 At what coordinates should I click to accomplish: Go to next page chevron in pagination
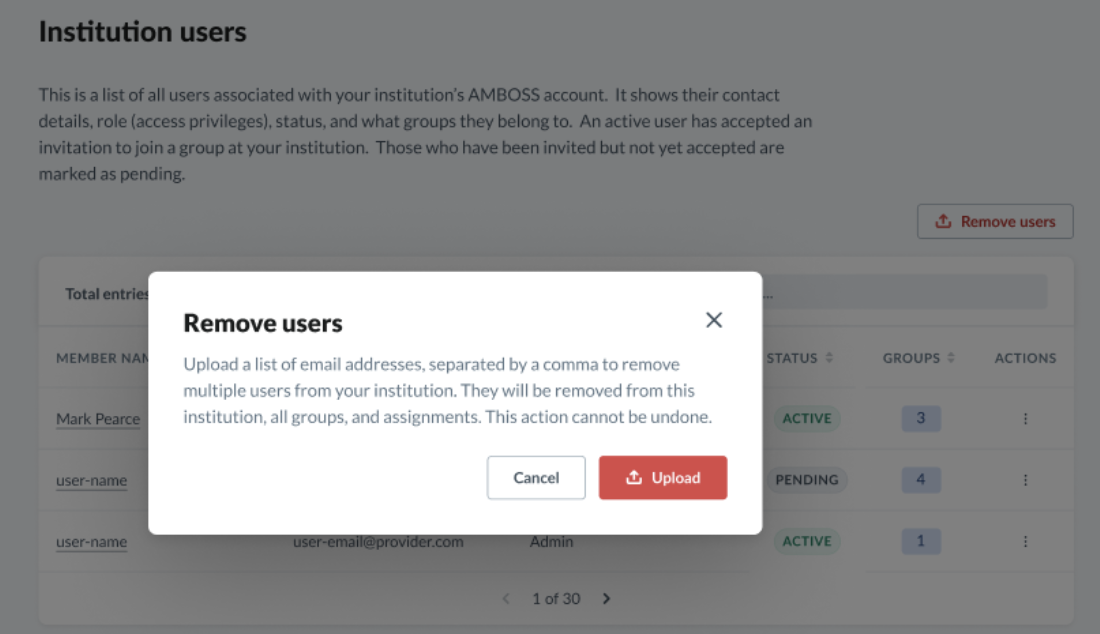click(607, 598)
